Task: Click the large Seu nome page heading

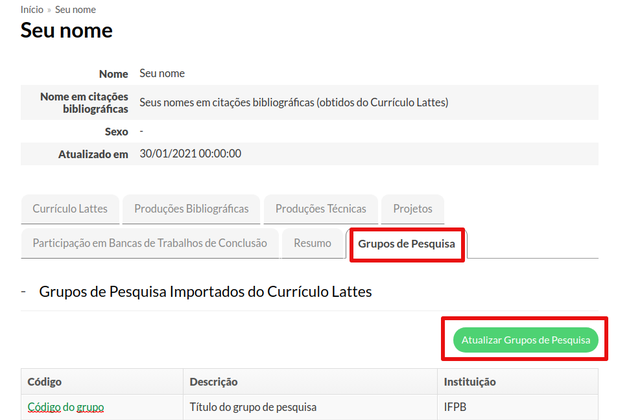Action: [66, 31]
